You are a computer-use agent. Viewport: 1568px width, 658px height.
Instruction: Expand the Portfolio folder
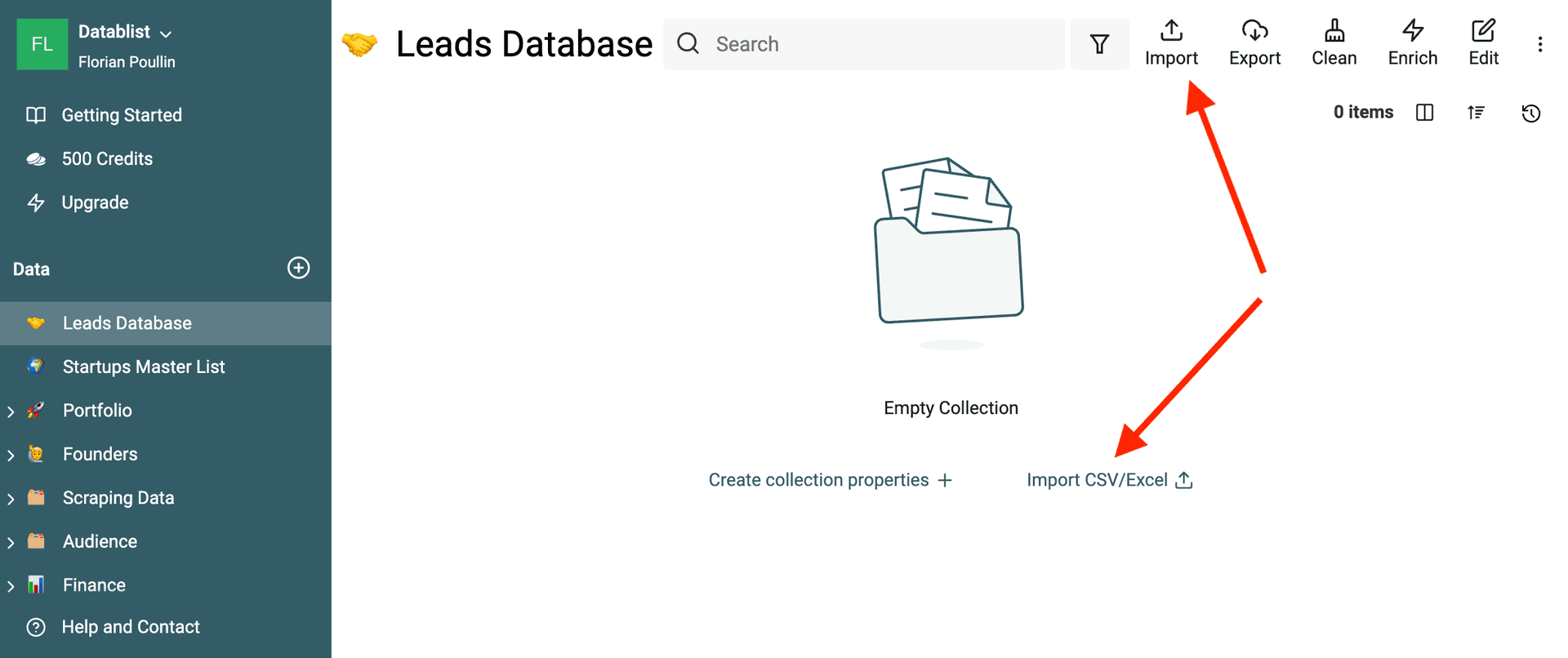pyautogui.click(x=11, y=411)
